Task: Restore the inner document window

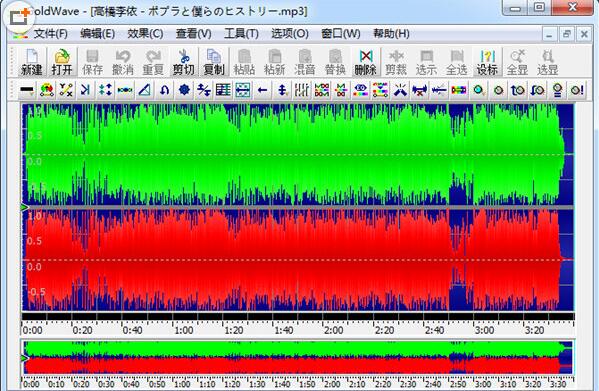Action: click(567, 34)
